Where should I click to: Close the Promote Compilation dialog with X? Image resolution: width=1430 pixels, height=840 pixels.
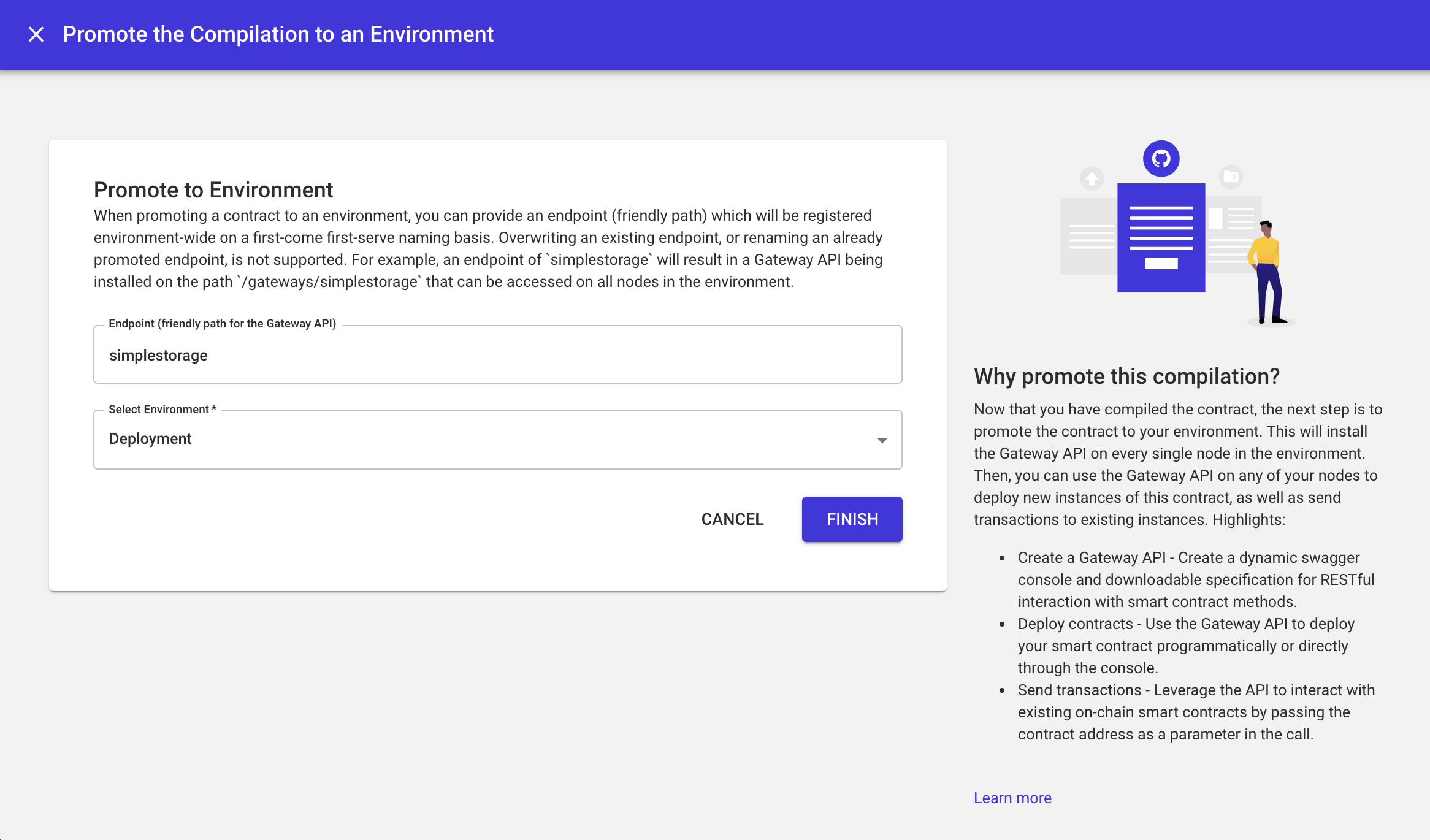(x=36, y=34)
